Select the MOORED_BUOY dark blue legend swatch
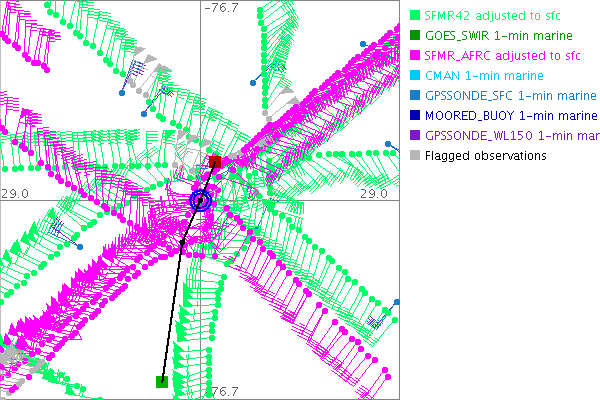600x400 pixels. click(415, 116)
